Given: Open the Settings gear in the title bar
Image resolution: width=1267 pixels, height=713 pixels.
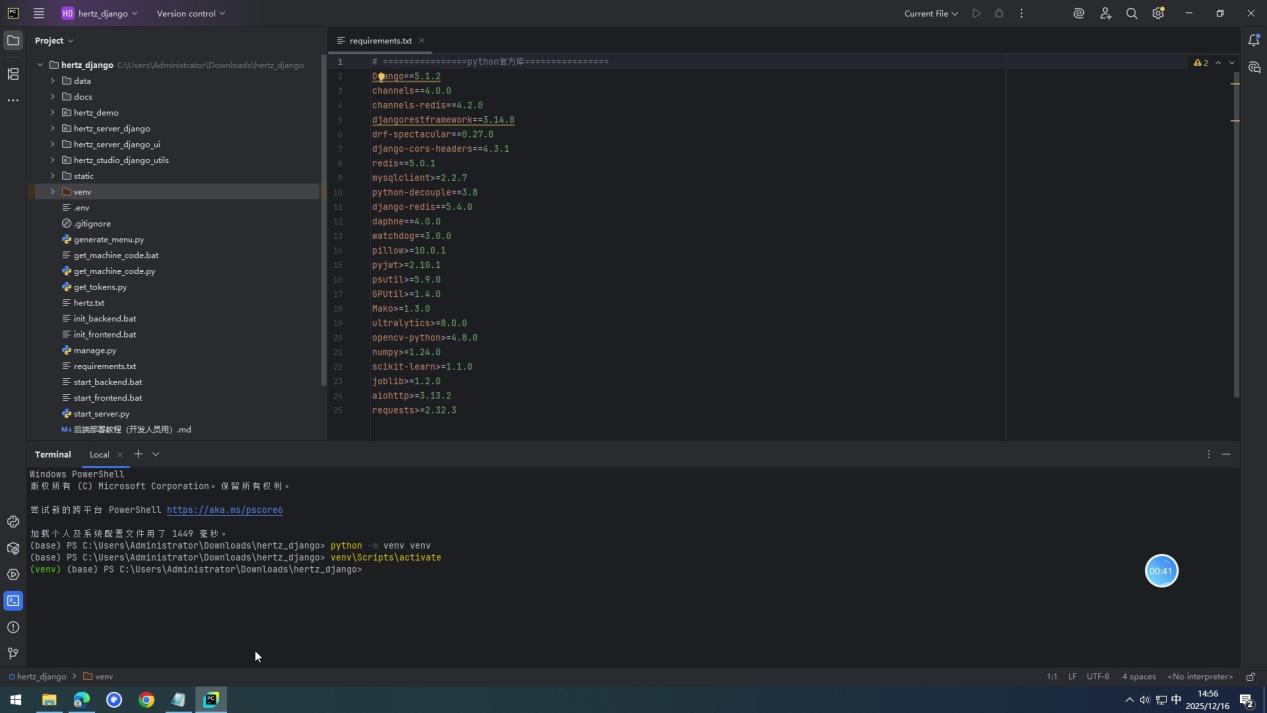Looking at the screenshot, I should coord(1158,13).
